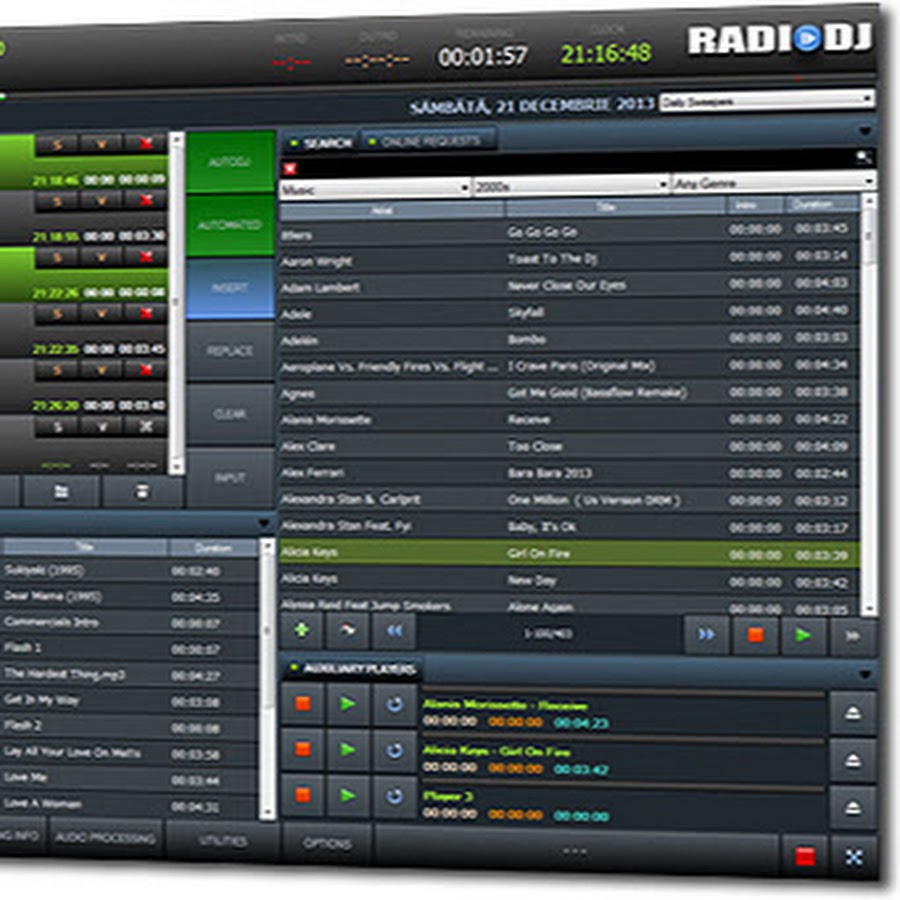Move down the 21:22:26 playlist item
Viewport: 900px width, 900px height.
[x=102, y=258]
